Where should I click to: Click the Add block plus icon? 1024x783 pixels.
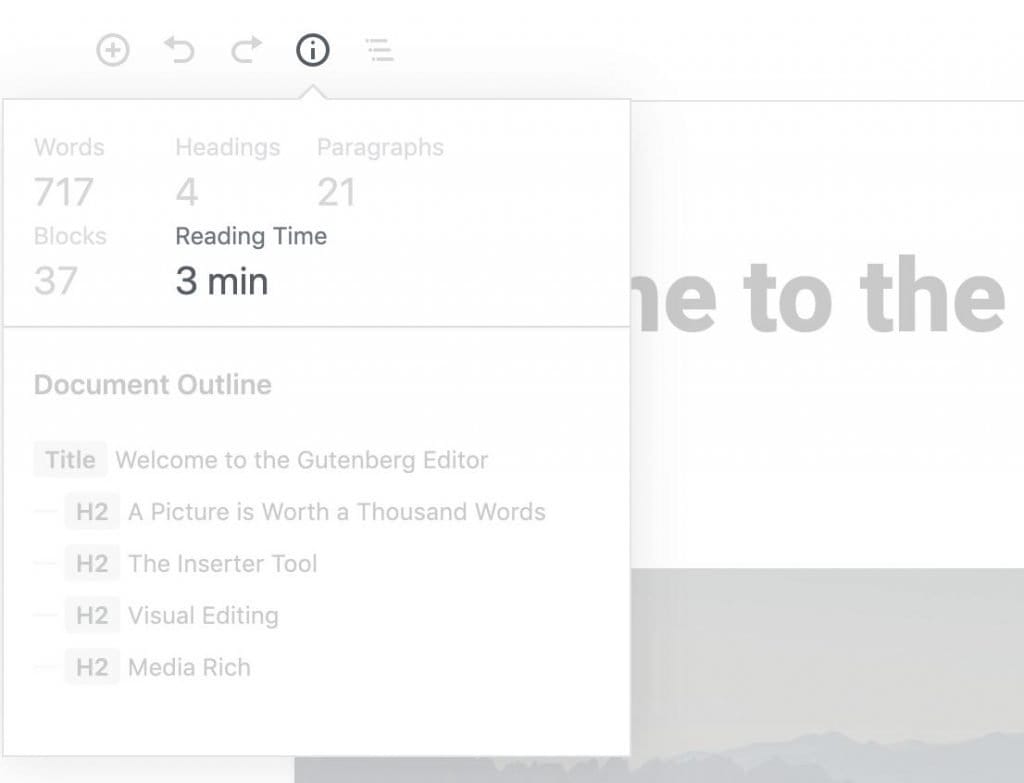tap(113, 50)
